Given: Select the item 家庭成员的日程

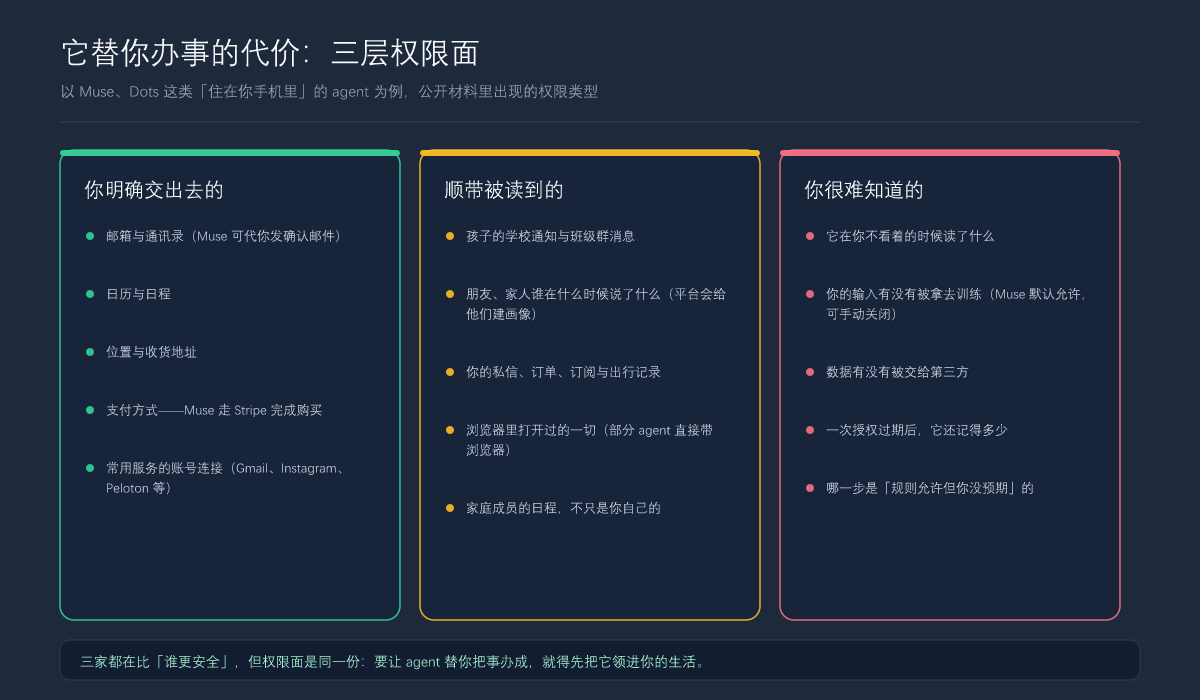Looking at the screenshot, I should [563, 508].
